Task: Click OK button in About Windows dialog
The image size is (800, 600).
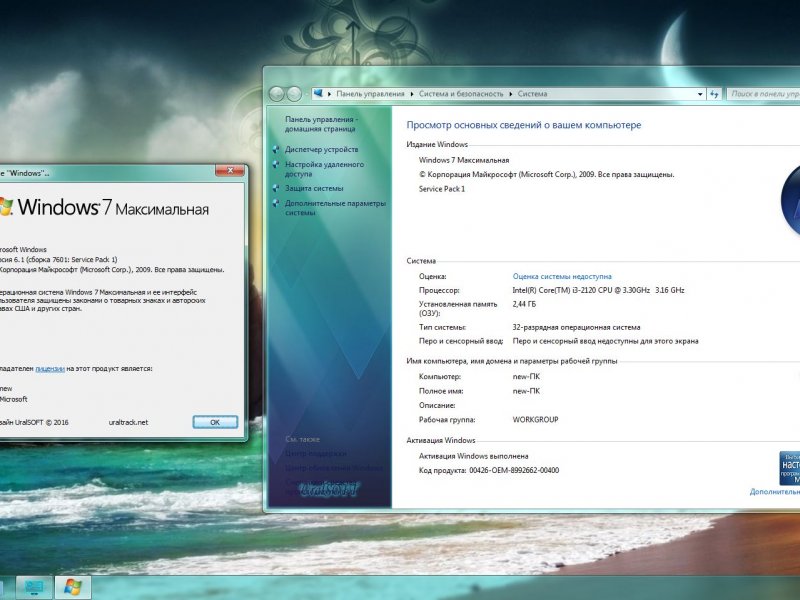Action: pos(215,422)
